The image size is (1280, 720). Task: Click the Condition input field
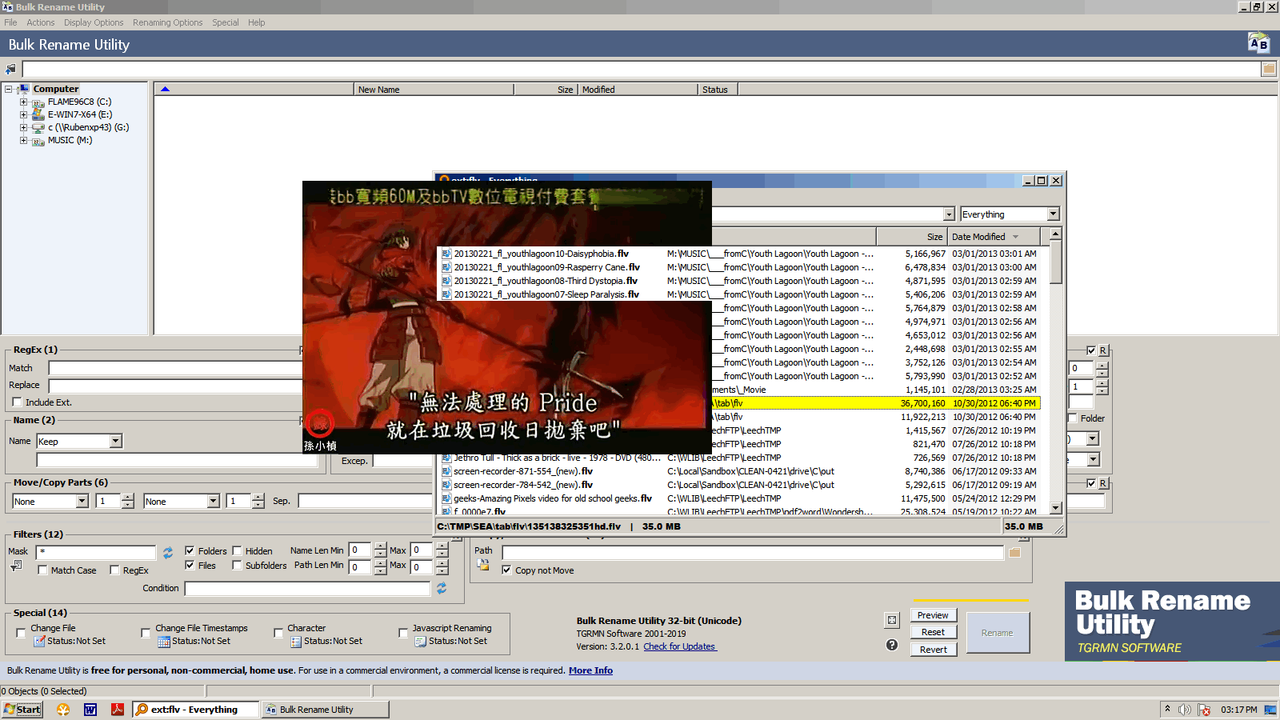coord(306,589)
